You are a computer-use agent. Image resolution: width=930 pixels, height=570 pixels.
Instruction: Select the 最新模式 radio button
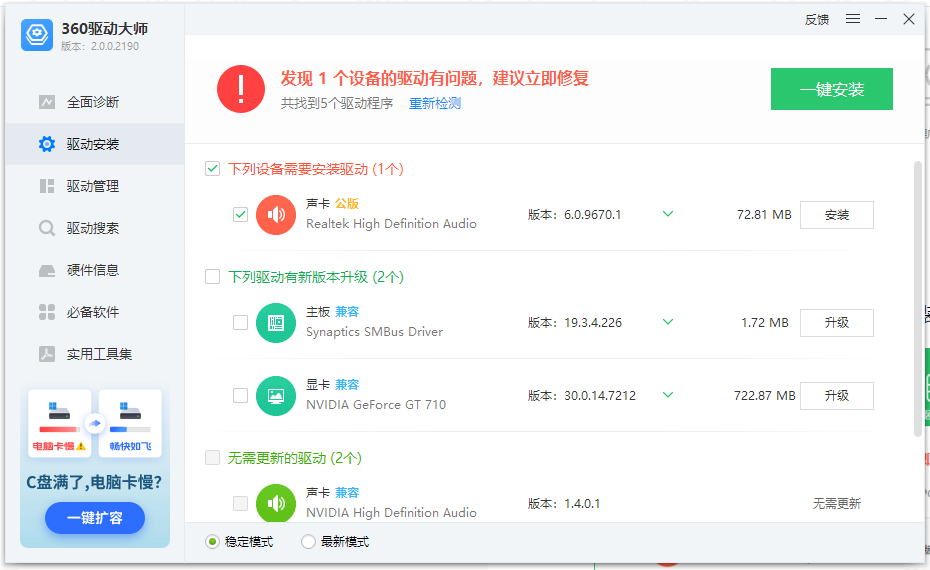pos(308,542)
